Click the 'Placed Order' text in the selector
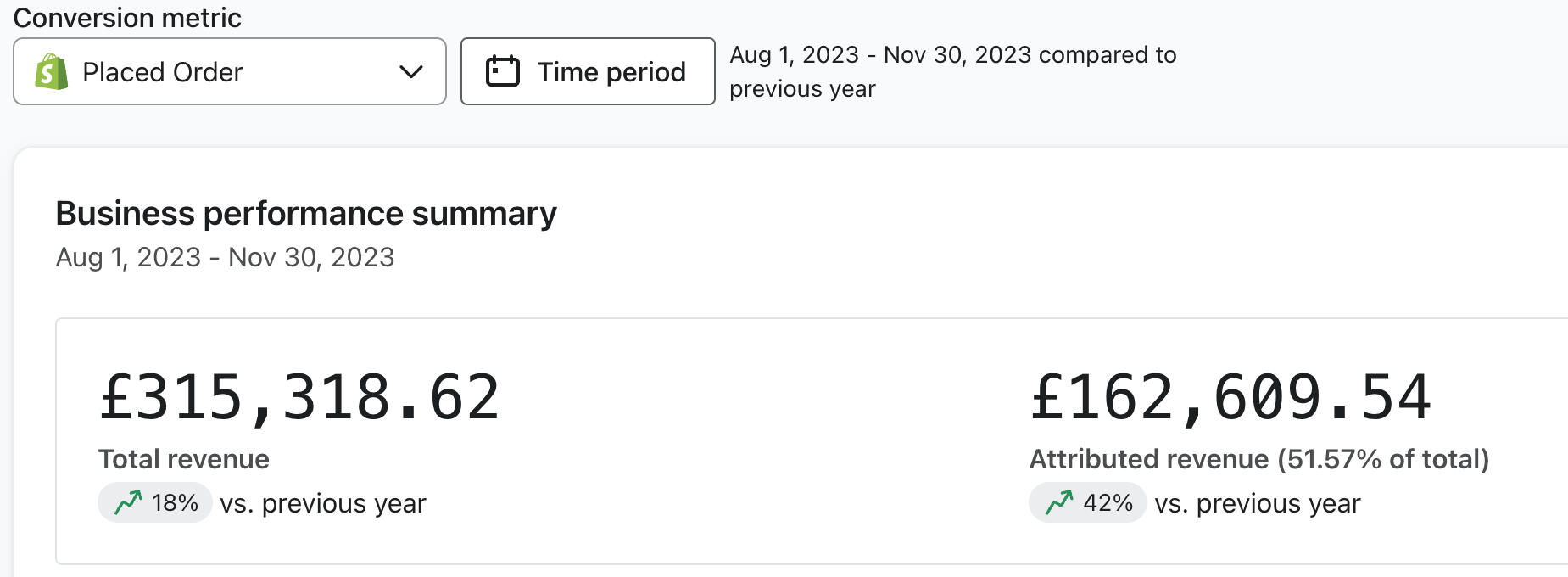This screenshot has width=1568, height=577. click(x=163, y=72)
